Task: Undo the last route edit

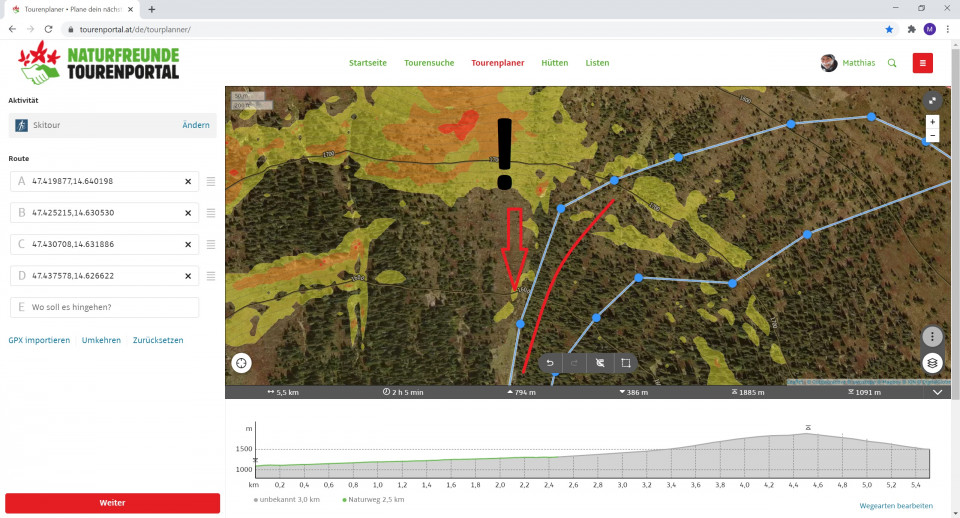Action: [x=549, y=363]
